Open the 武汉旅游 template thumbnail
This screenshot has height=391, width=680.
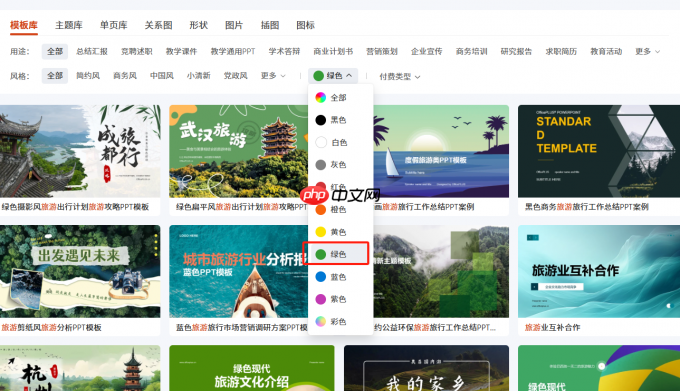(x=239, y=151)
